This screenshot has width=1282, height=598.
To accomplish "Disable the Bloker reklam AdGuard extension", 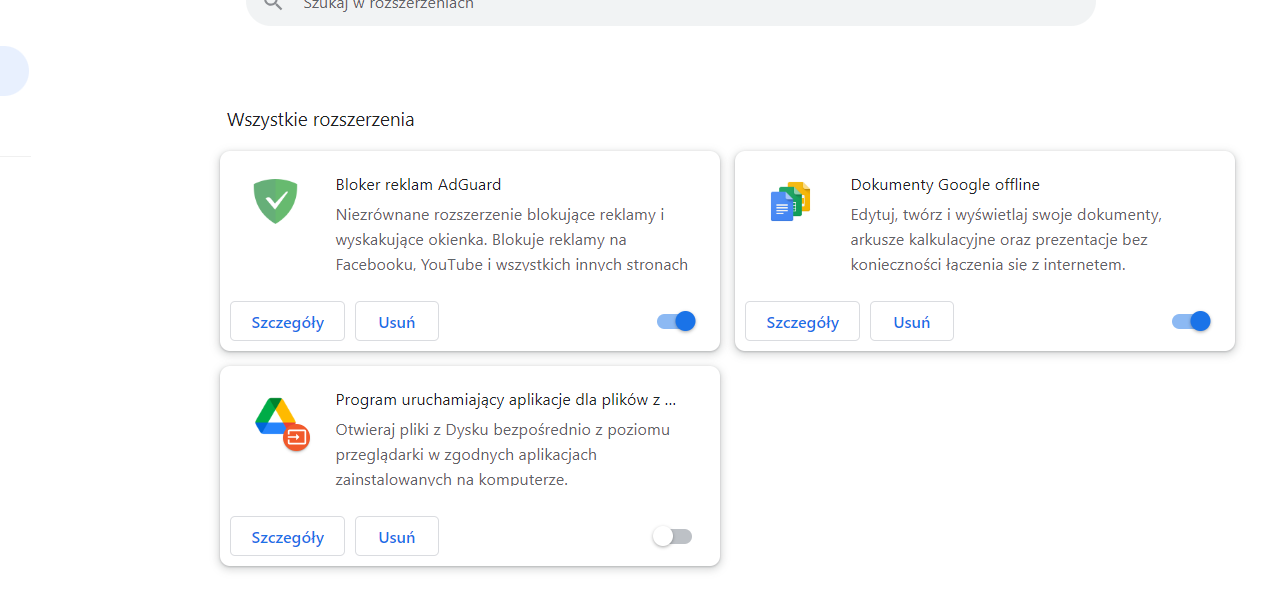I will [x=675, y=321].
